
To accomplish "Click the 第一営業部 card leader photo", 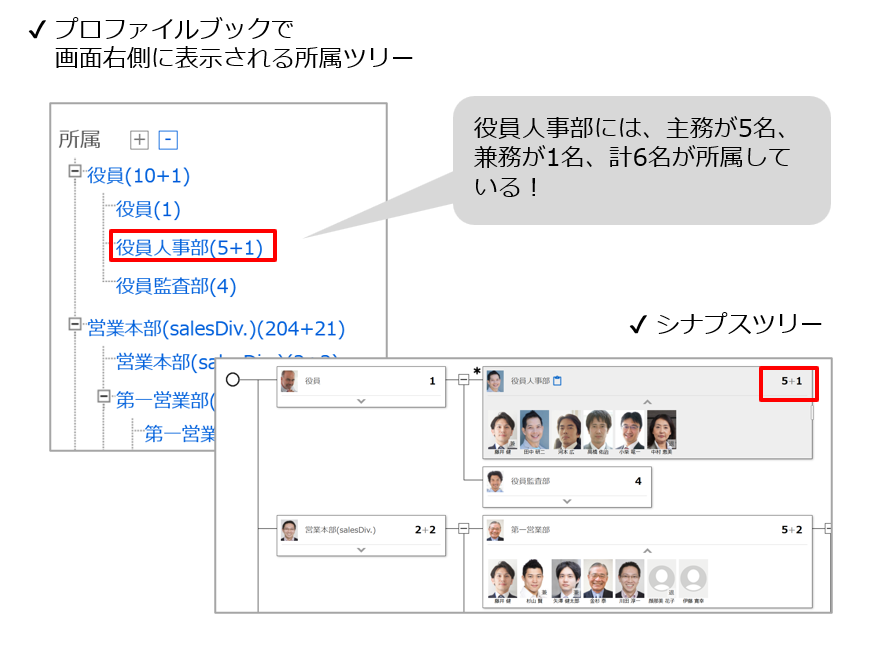I will click(495, 530).
